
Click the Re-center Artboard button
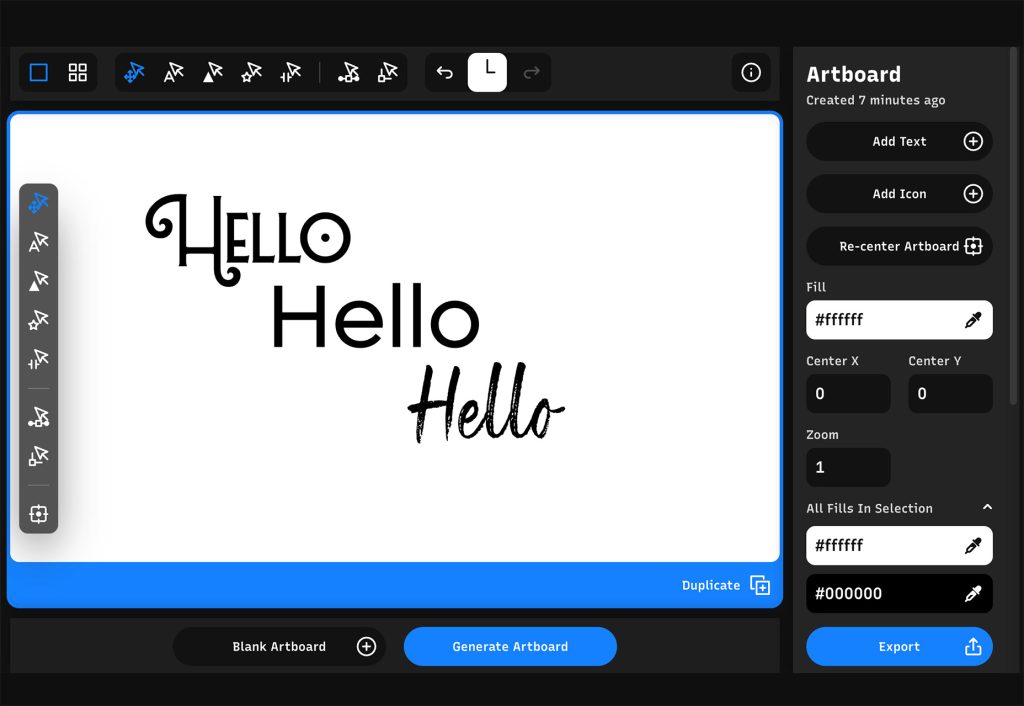tap(899, 246)
